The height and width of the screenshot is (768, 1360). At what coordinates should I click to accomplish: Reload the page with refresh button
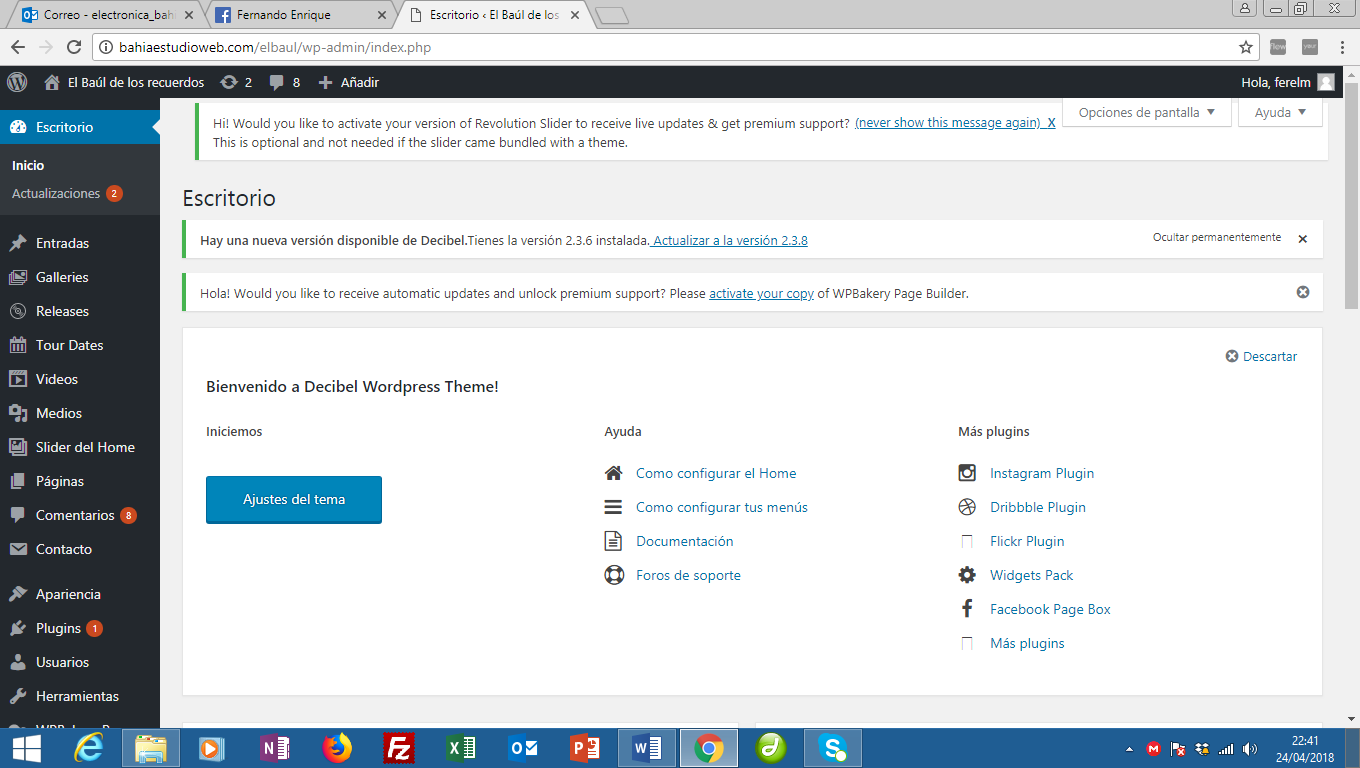(73, 47)
